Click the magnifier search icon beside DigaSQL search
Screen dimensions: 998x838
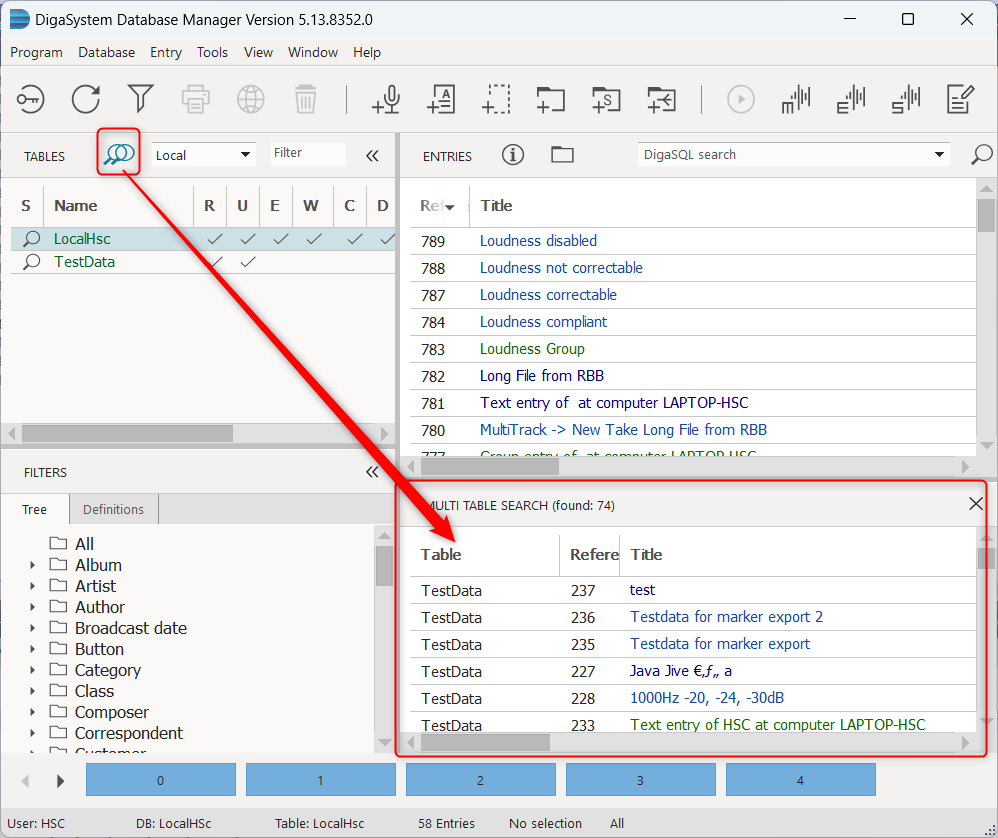pos(982,155)
